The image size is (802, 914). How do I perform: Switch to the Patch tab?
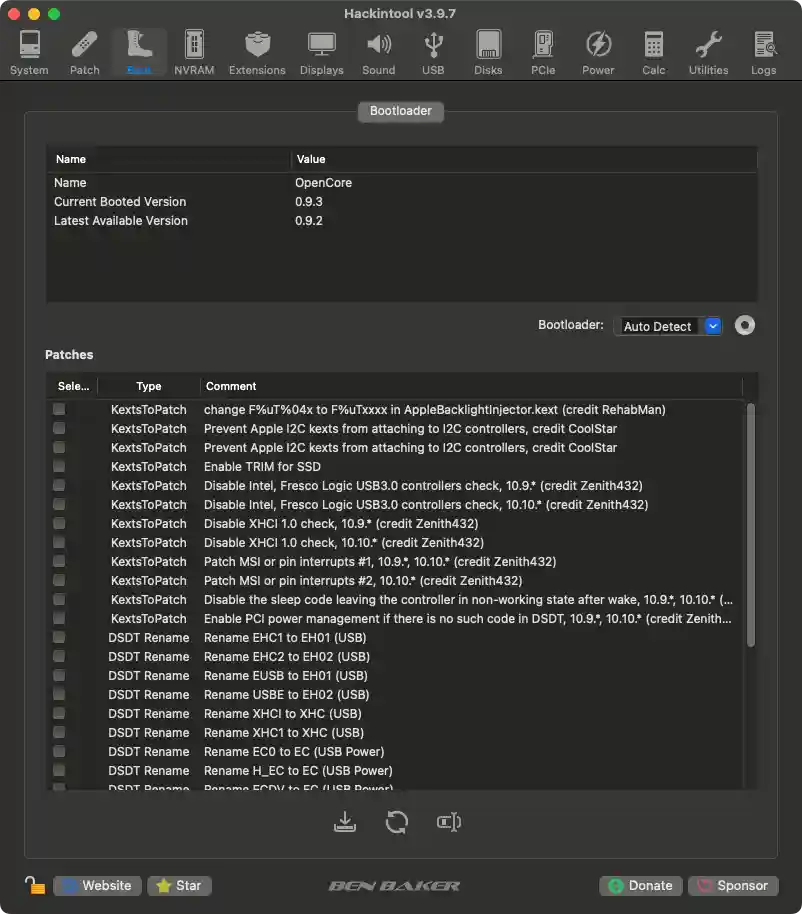(x=84, y=50)
